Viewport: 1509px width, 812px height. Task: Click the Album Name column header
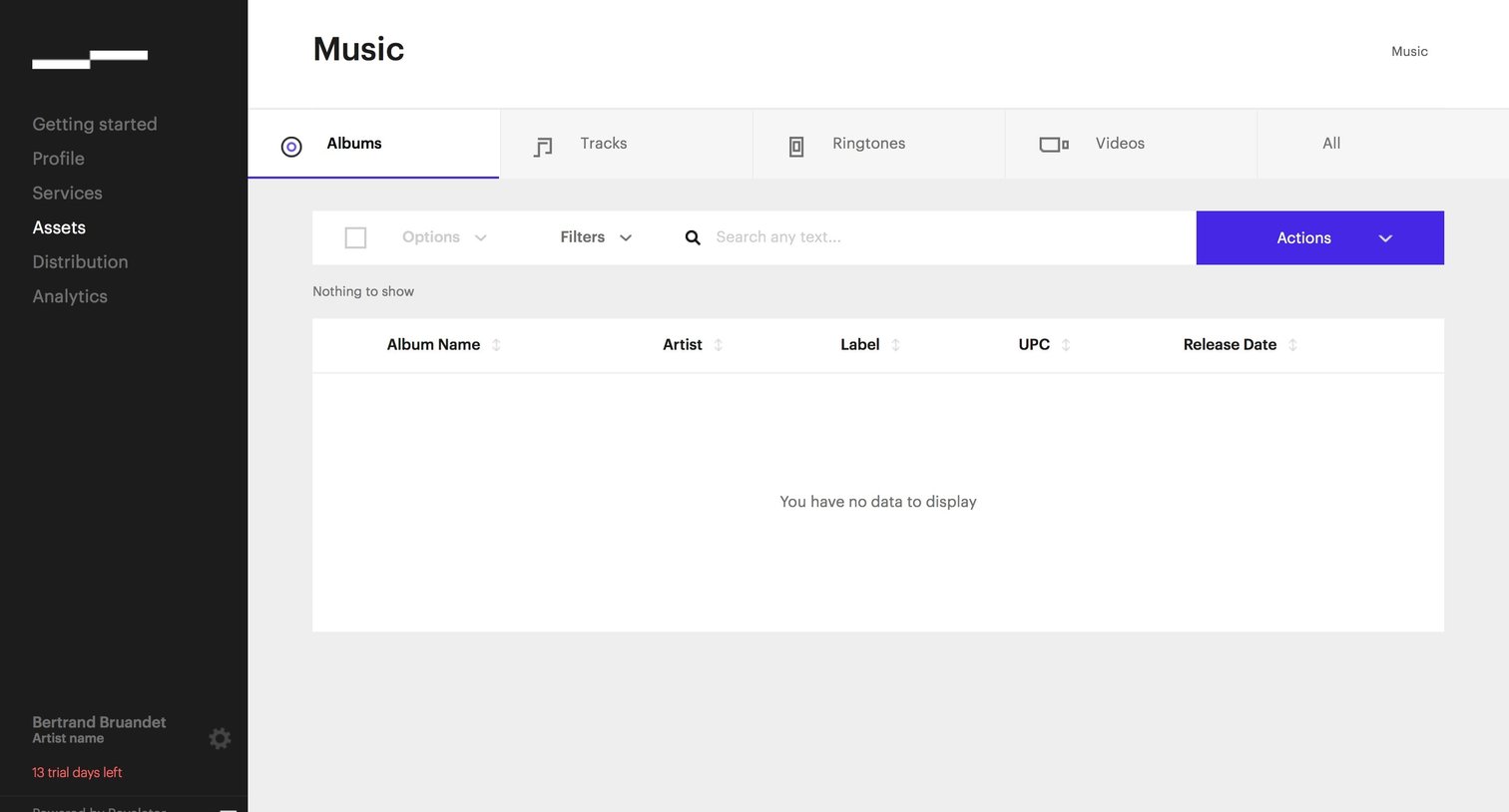tap(433, 344)
